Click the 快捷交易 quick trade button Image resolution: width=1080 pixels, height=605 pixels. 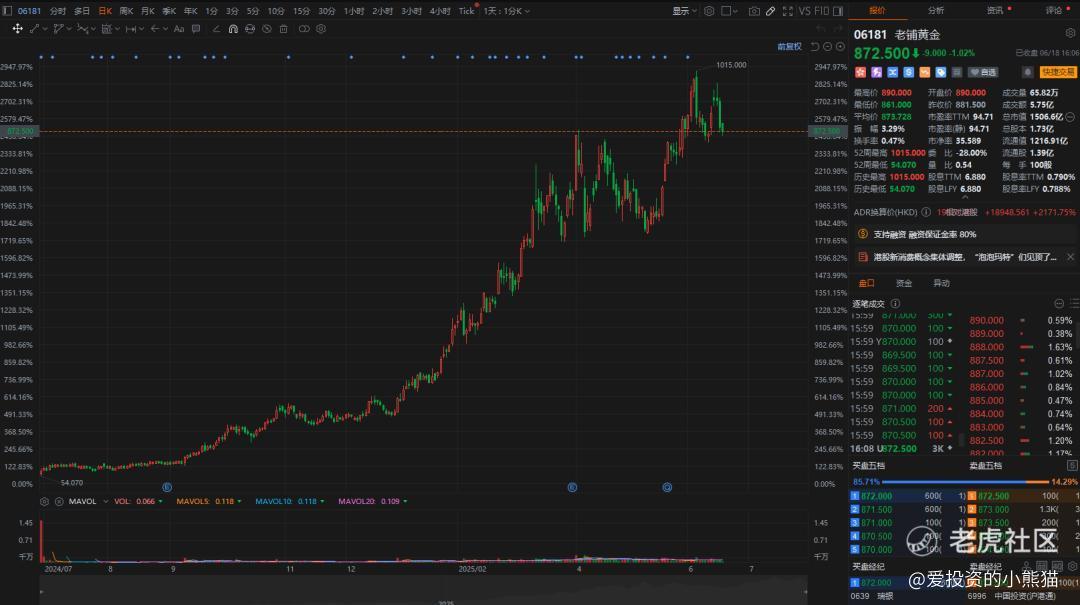(x=1057, y=72)
